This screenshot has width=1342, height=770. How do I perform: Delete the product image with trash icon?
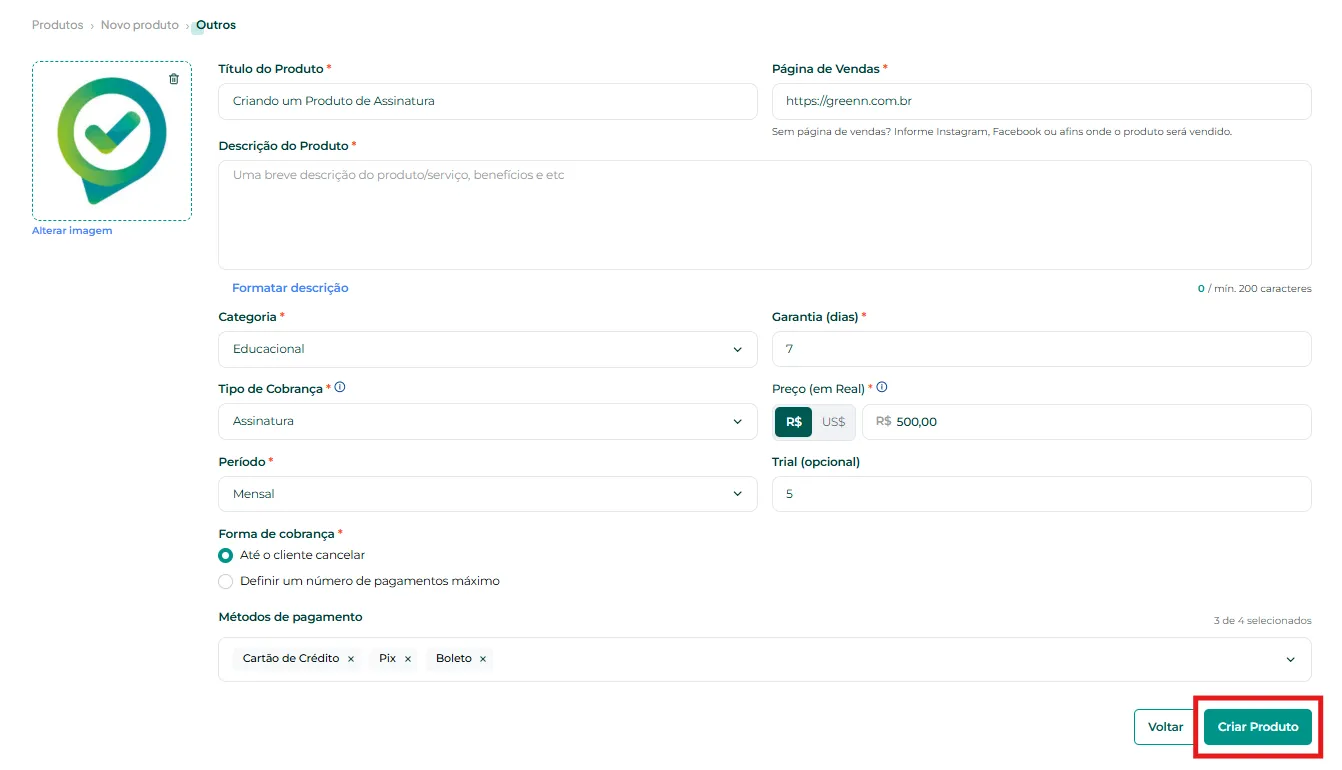(174, 79)
